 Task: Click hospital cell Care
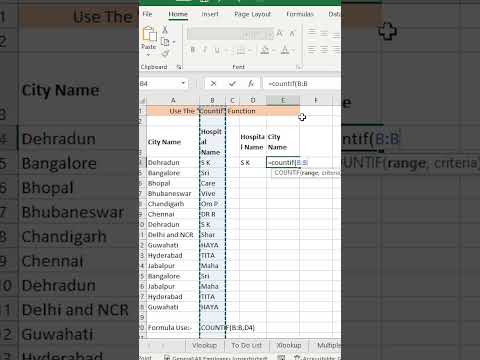(x=212, y=183)
